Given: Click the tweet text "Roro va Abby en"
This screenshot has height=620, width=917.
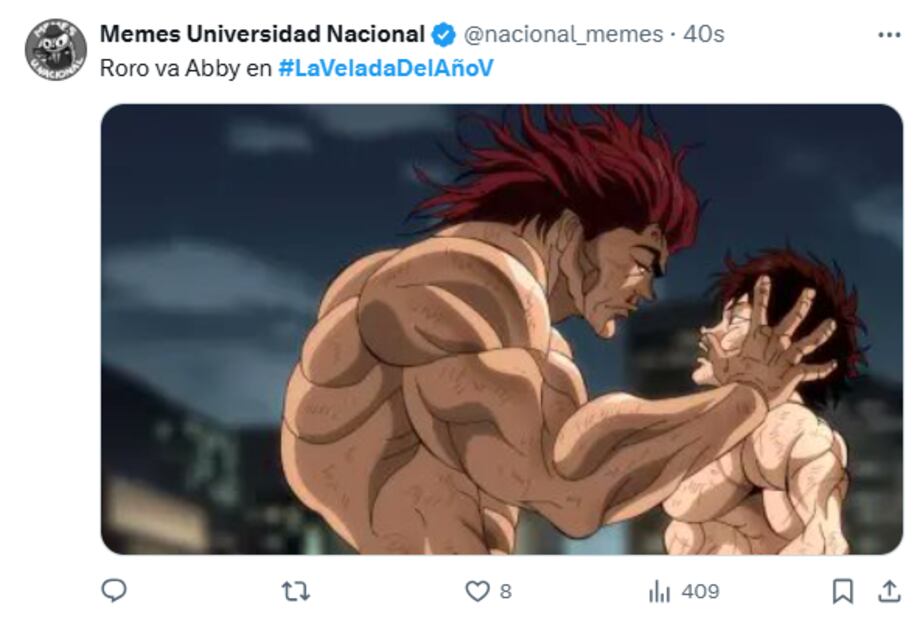Looking at the screenshot, I should 186,68.
